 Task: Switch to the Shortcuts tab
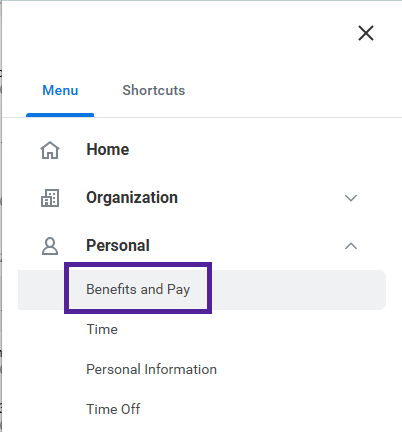(x=154, y=90)
